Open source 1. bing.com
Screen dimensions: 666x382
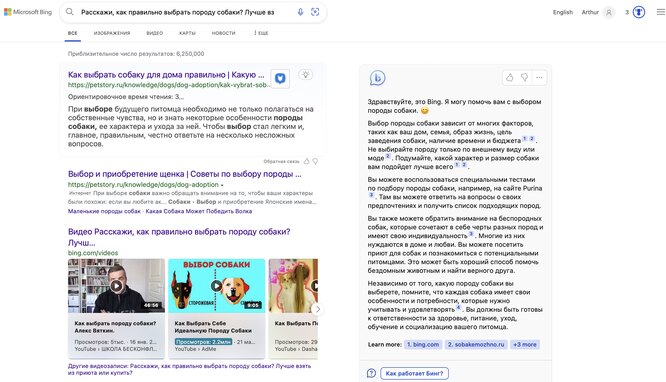[423, 345]
